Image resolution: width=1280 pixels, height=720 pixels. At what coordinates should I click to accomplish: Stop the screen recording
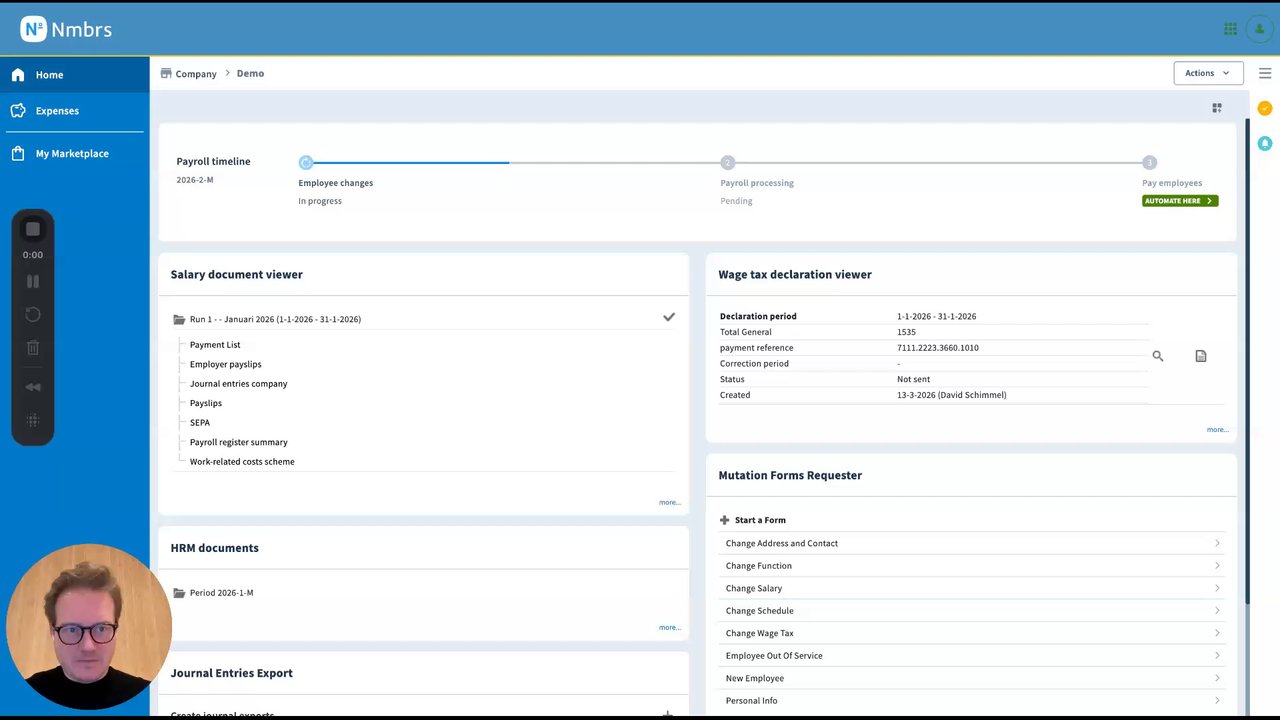point(33,229)
